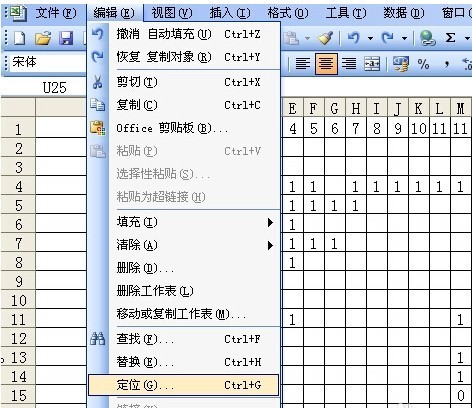Viewport: 472px width, 408px height.
Task: Choose 替换(E)... menu entry
Action: point(184,362)
